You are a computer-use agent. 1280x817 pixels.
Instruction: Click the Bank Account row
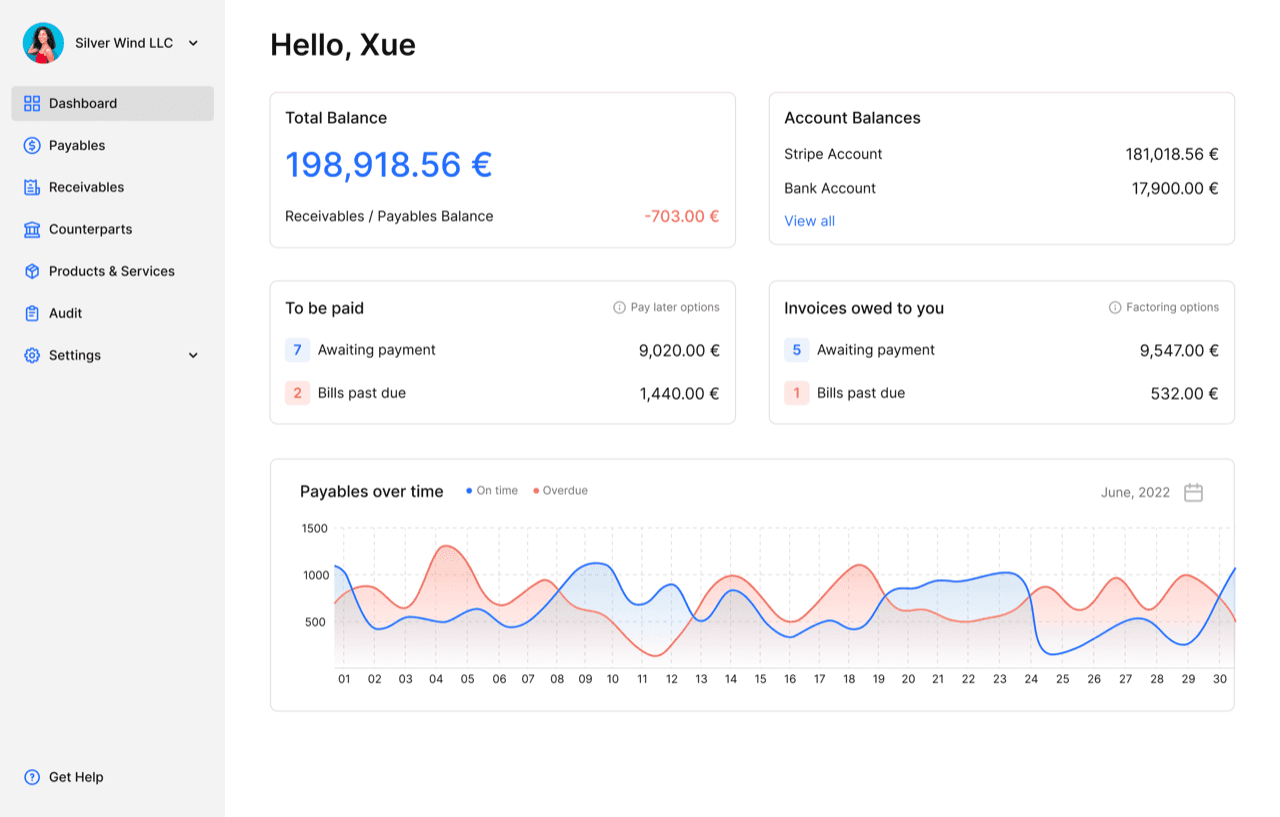(1001, 188)
